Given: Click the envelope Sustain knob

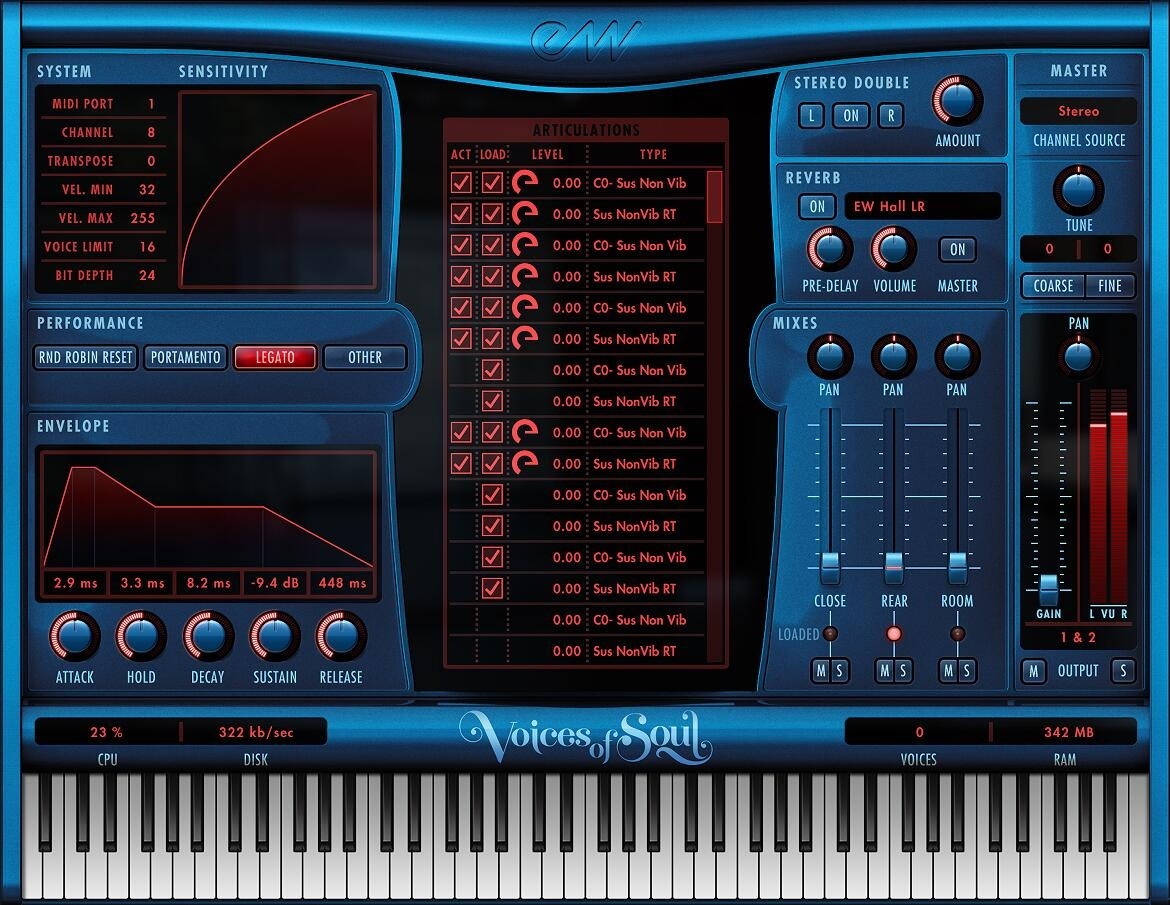Looking at the screenshot, I should 275,636.
